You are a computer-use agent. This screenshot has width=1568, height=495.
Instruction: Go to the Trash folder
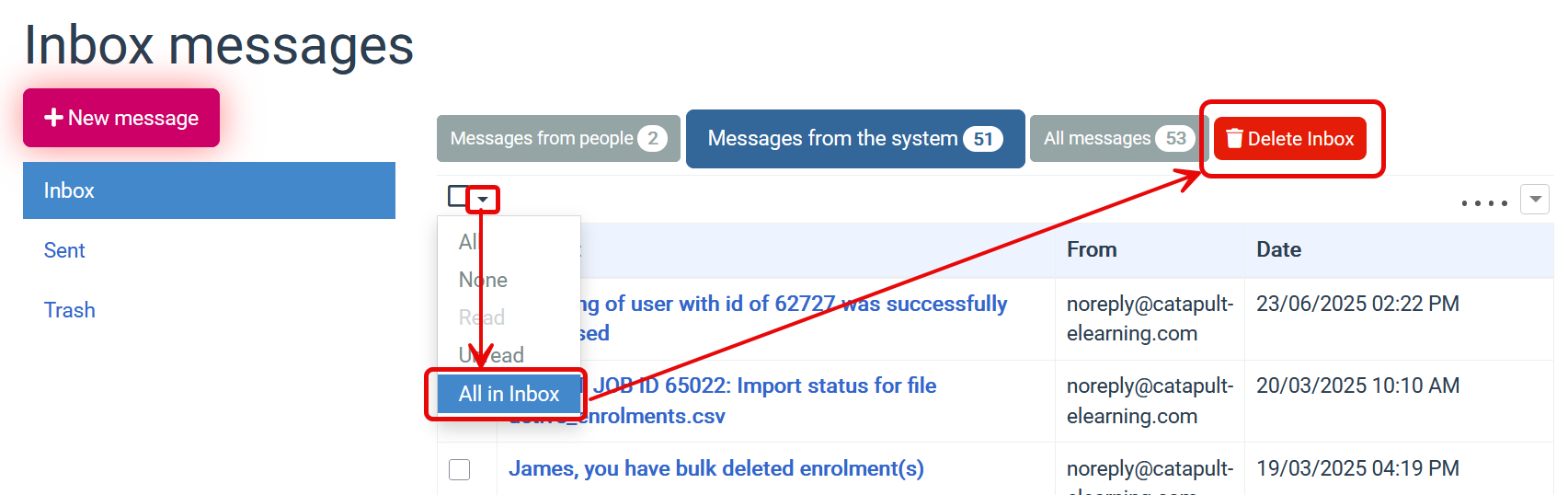[x=70, y=310]
